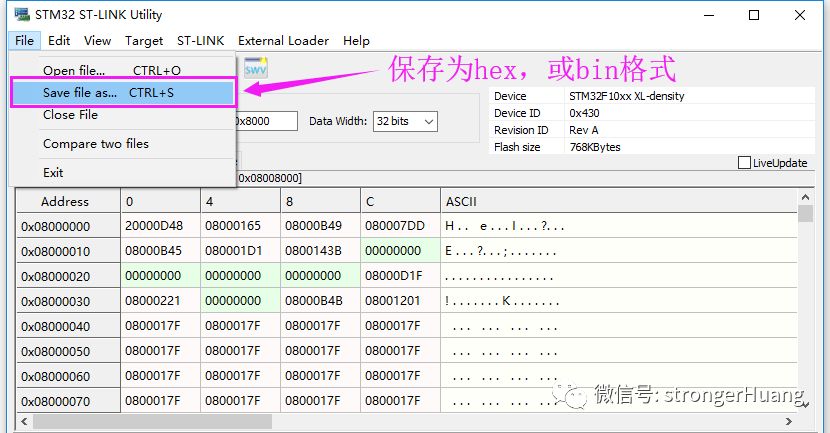Click the size input field showing 0x8000
The height and width of the screenshot is (433, 830).
click(x=266, y=121)
